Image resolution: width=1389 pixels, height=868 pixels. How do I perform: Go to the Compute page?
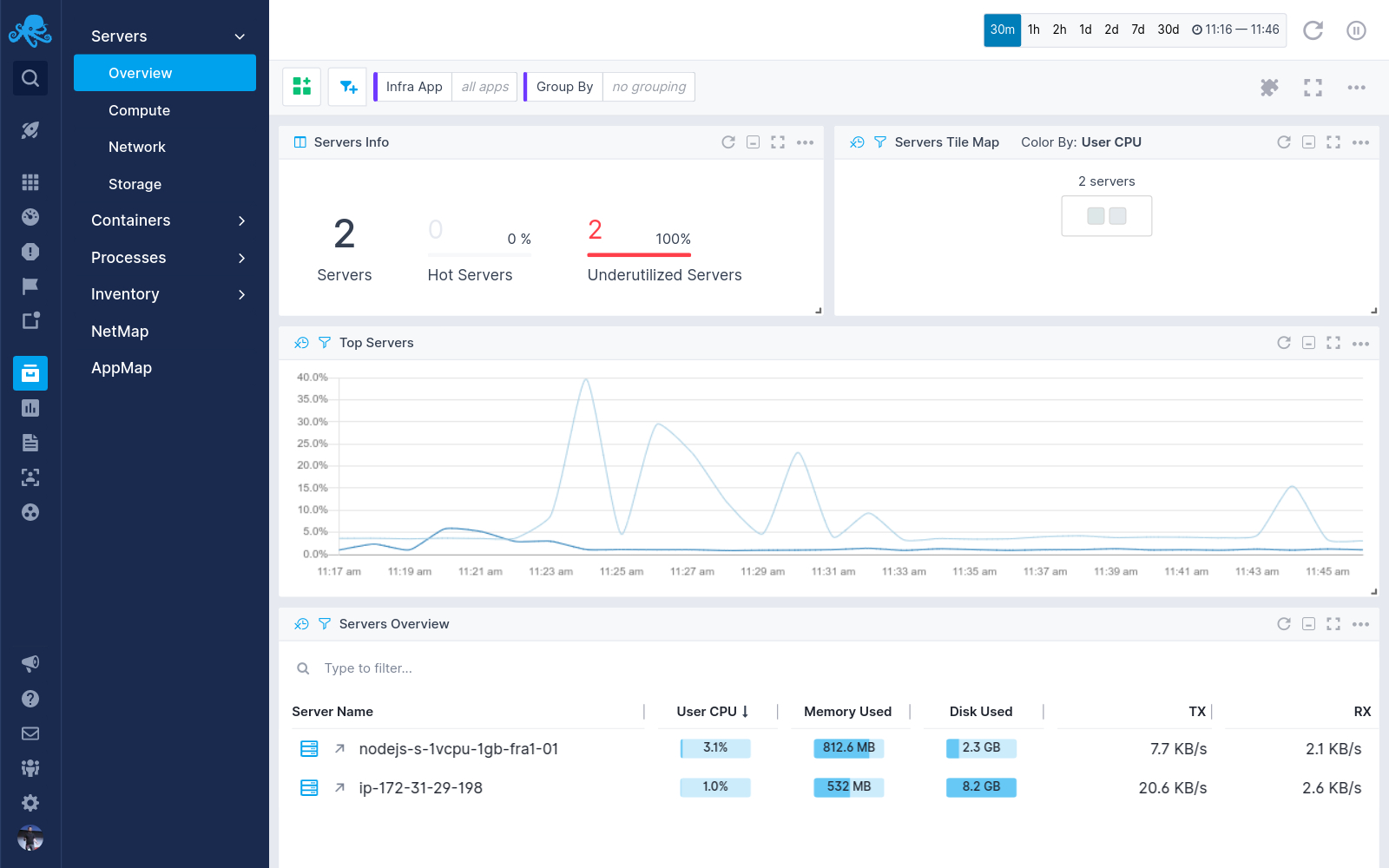coord(139,110)
